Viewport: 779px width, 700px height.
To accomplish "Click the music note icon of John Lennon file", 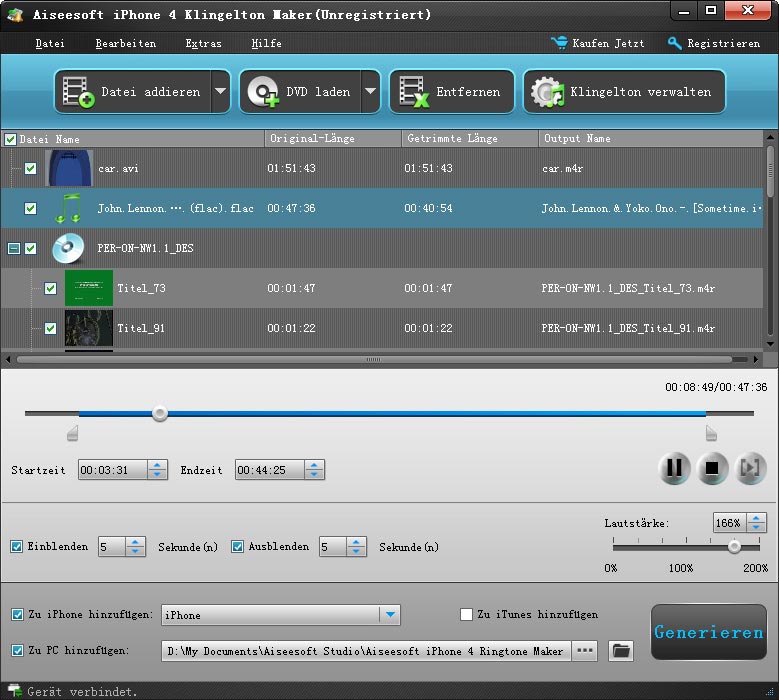I will pyautogui.click(x=69, y=208).
